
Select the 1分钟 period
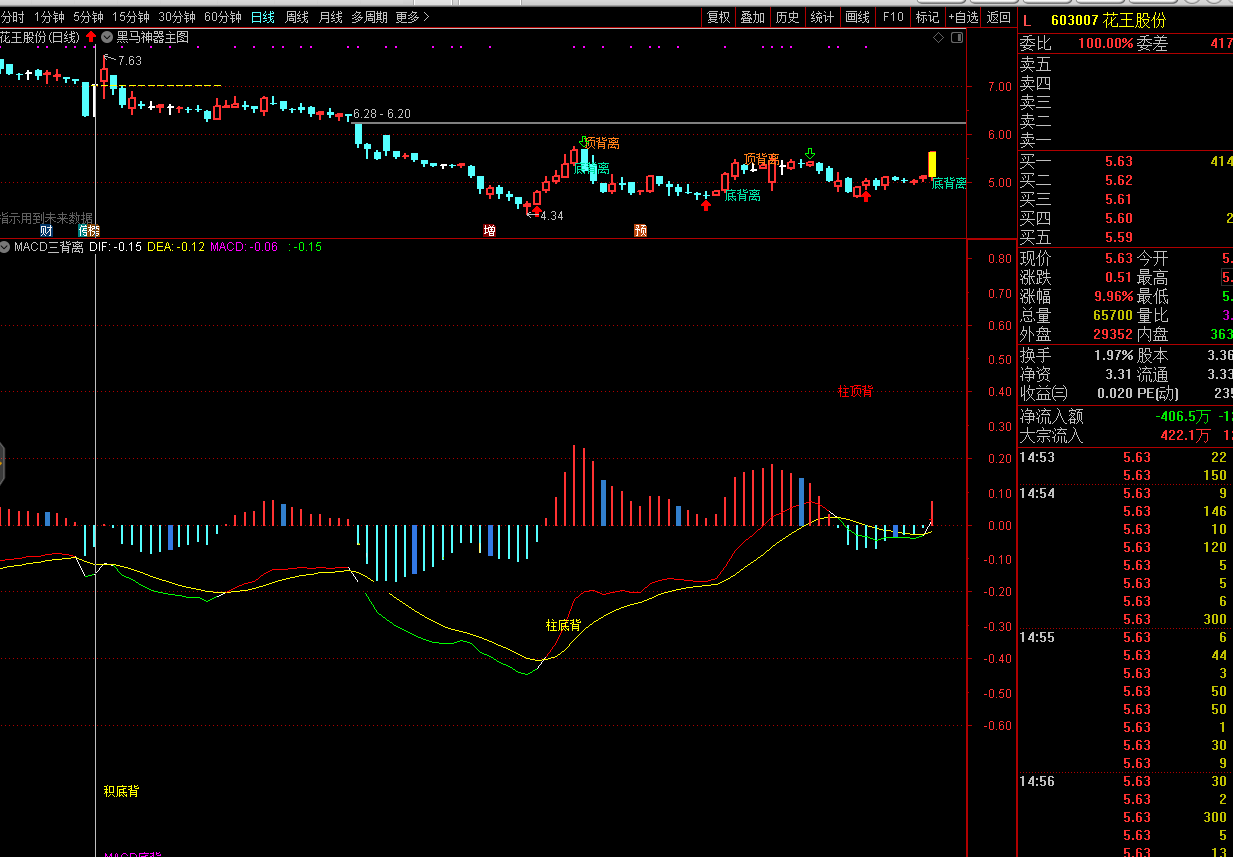pyautogui.click(x=49, y=17)
